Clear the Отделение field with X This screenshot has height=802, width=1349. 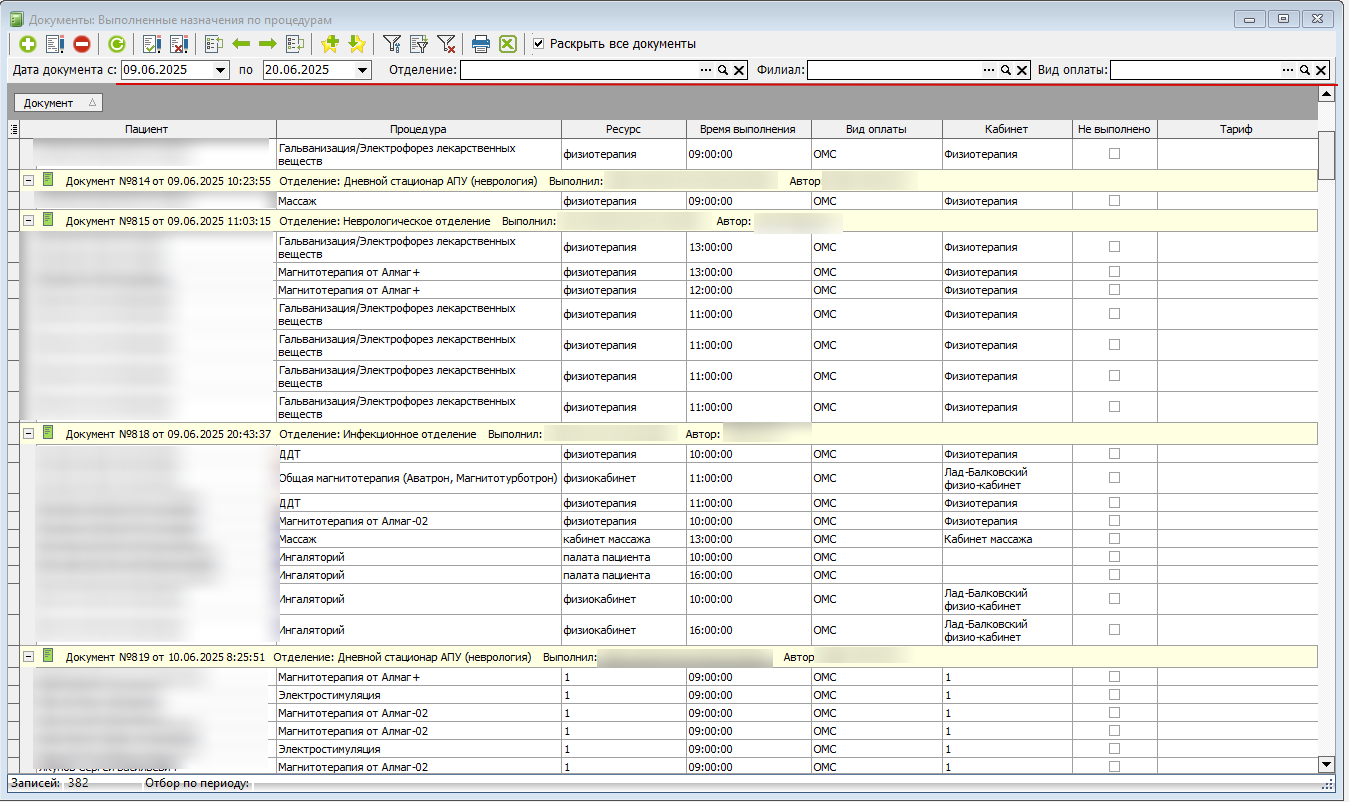click(739, 70)
